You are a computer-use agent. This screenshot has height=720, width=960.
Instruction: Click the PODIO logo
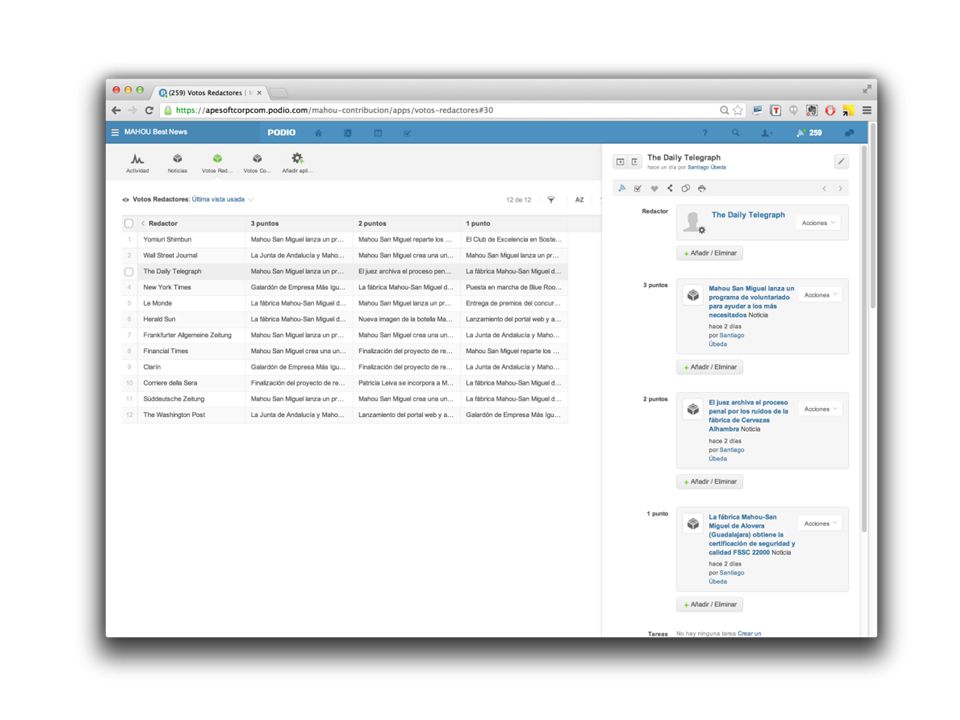281,133
